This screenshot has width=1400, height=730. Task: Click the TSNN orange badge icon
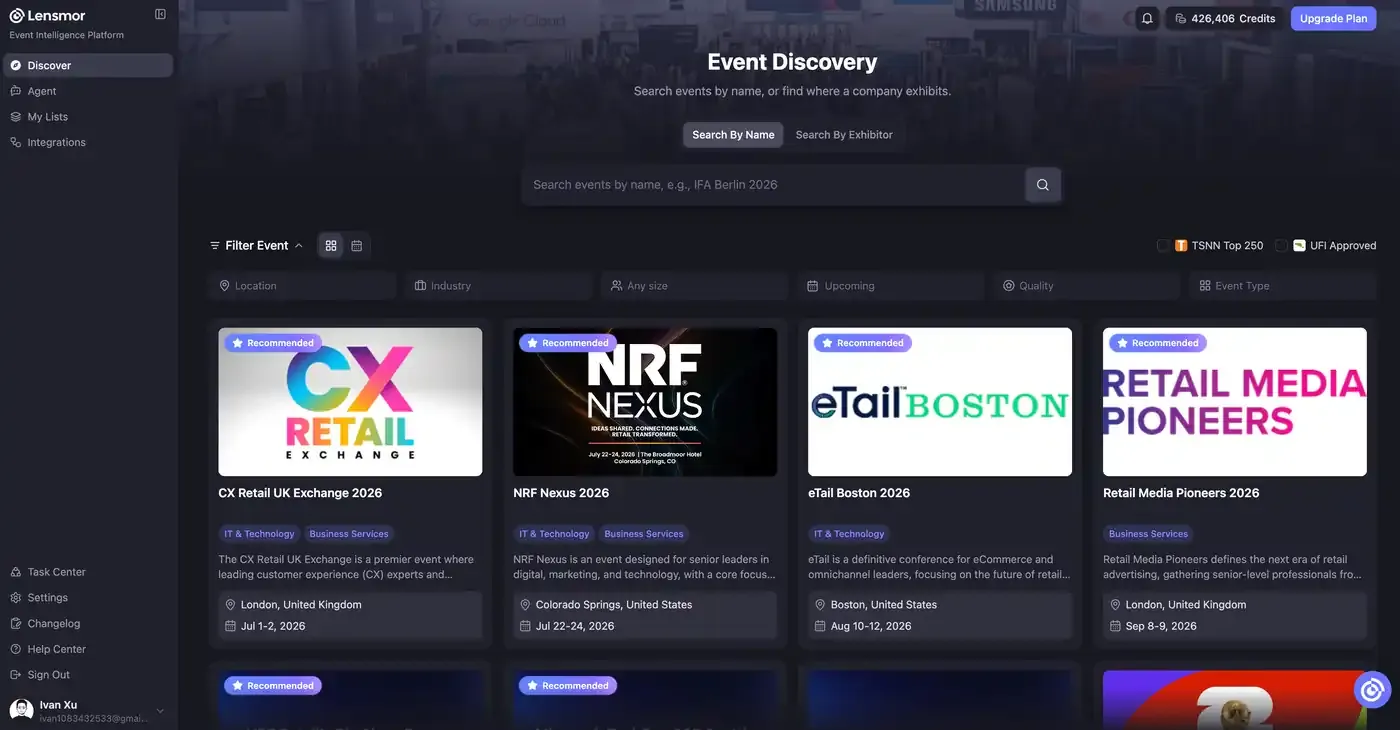point(1181,245)
